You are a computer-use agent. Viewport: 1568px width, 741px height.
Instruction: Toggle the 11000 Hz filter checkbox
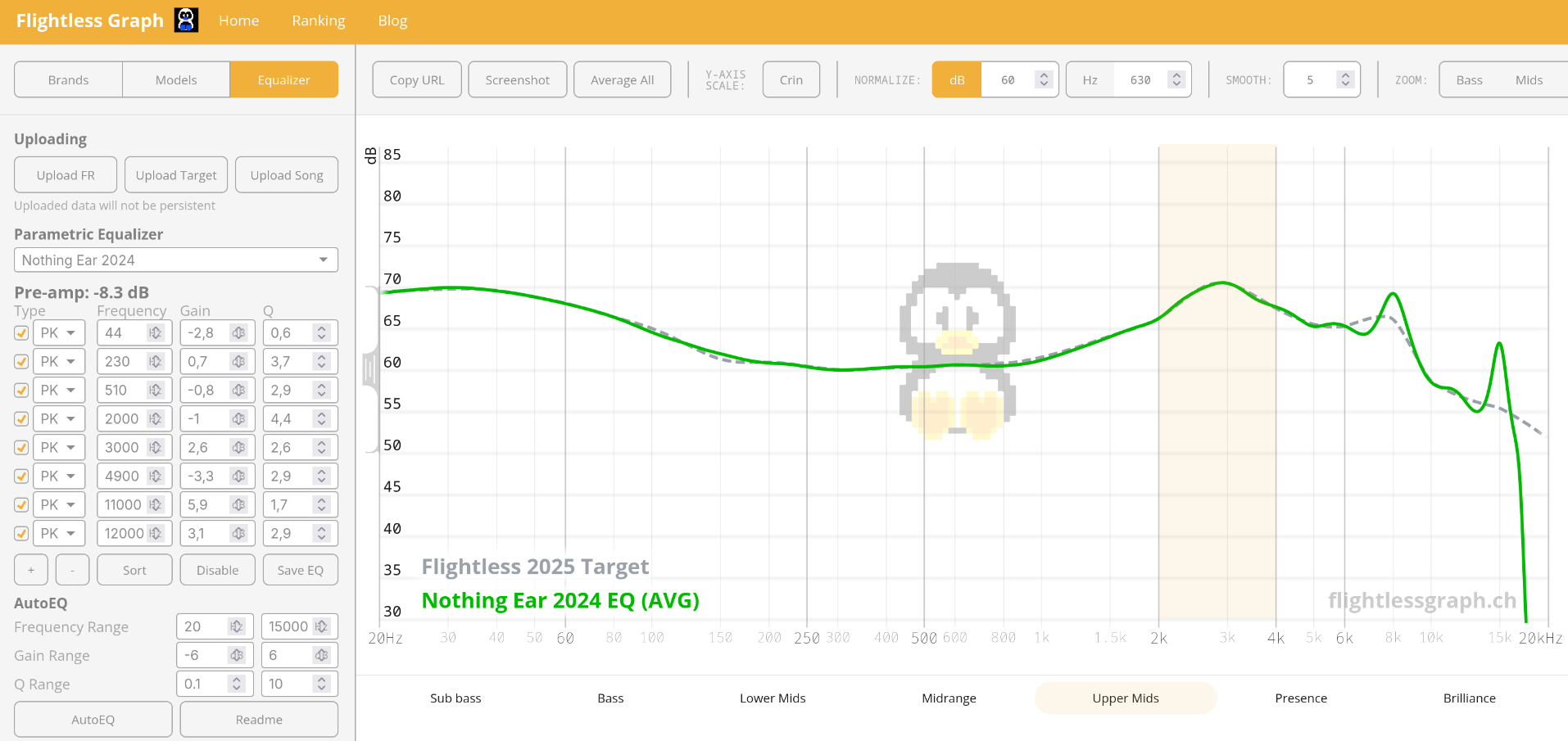click(x=21, y=505)
